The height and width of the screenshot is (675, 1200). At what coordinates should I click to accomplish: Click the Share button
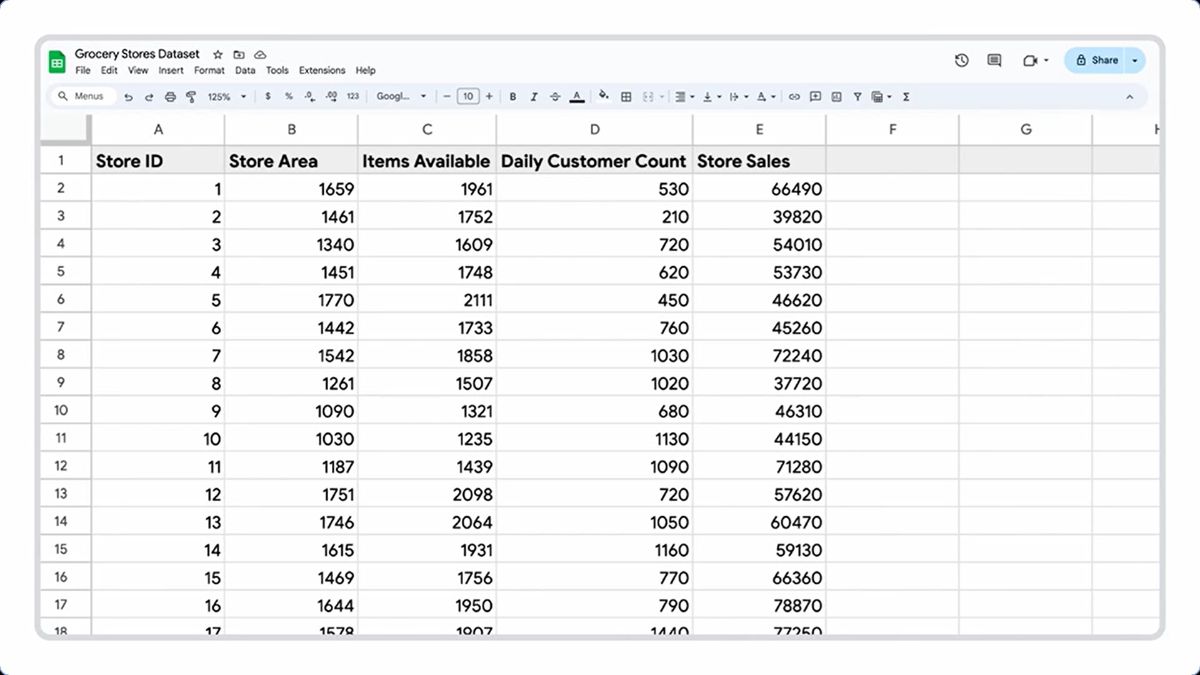[1096, 61]
